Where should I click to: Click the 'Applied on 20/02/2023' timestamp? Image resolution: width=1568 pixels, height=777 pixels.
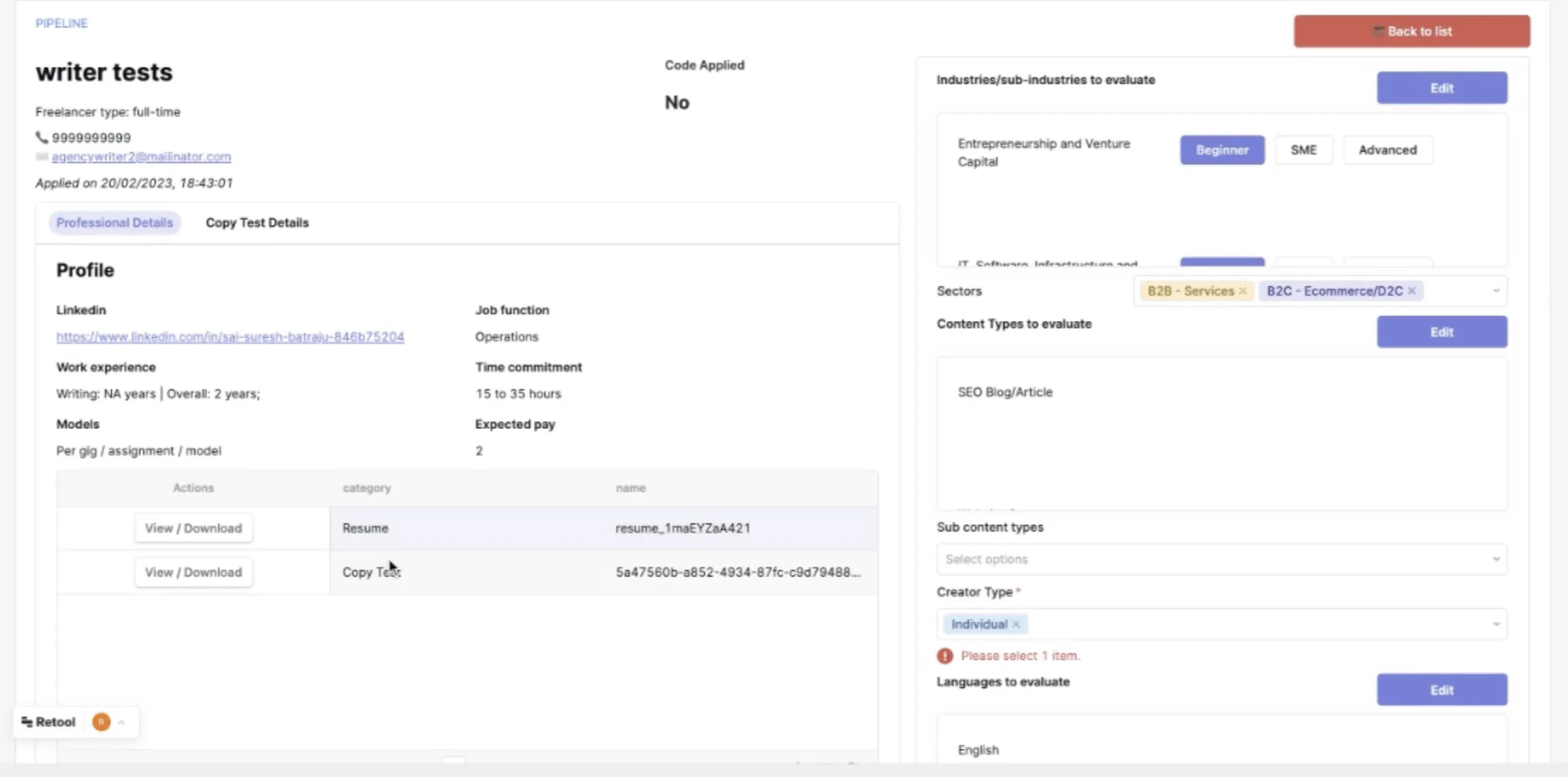134,183
